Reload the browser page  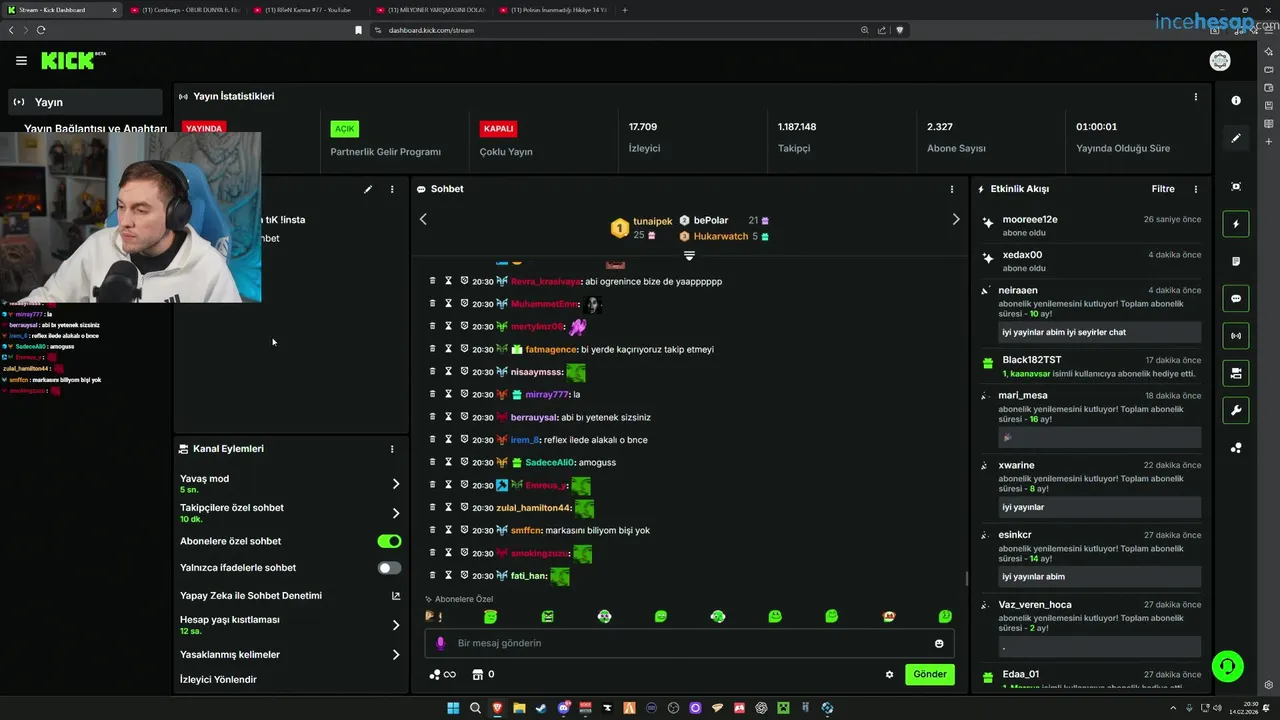point(41,30)
